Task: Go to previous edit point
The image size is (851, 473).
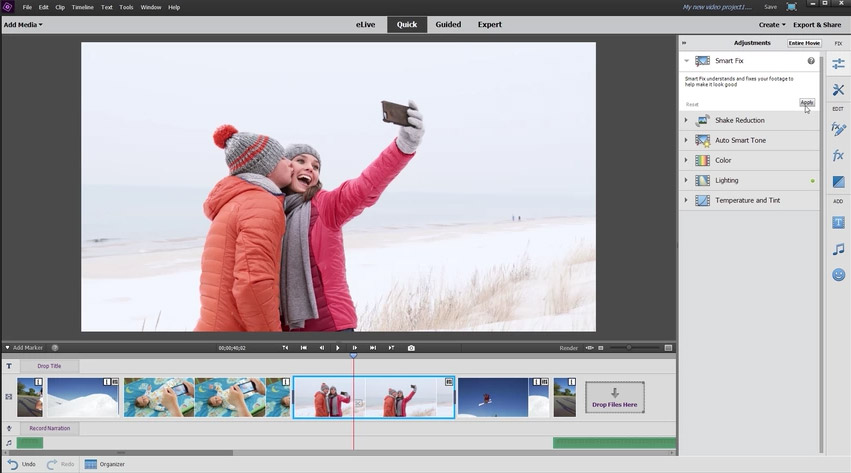Action: 303,348
